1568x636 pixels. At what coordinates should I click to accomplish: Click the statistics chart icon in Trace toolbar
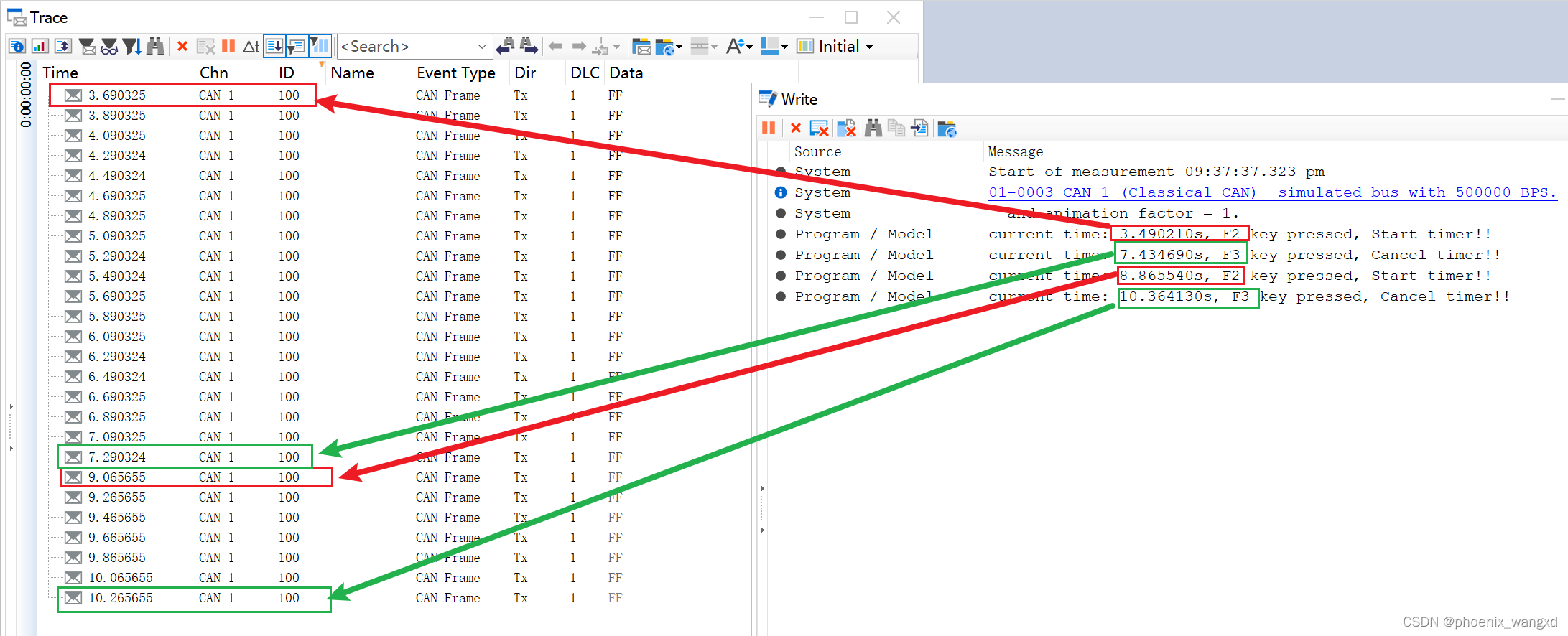tap(40, 47)
